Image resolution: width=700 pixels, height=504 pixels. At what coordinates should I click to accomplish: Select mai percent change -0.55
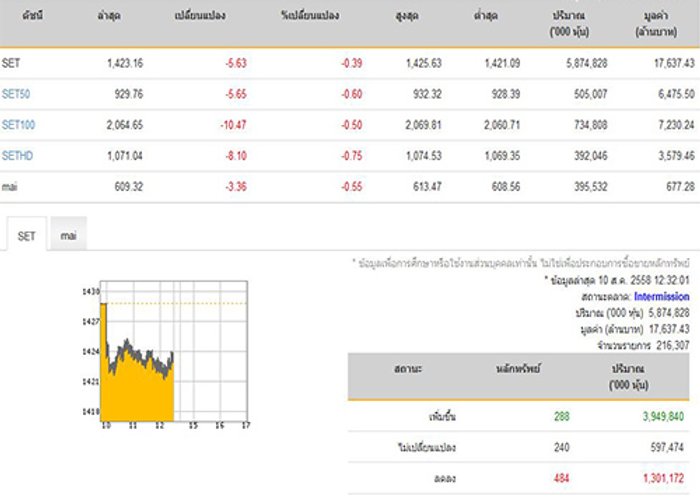pos(352,187)
